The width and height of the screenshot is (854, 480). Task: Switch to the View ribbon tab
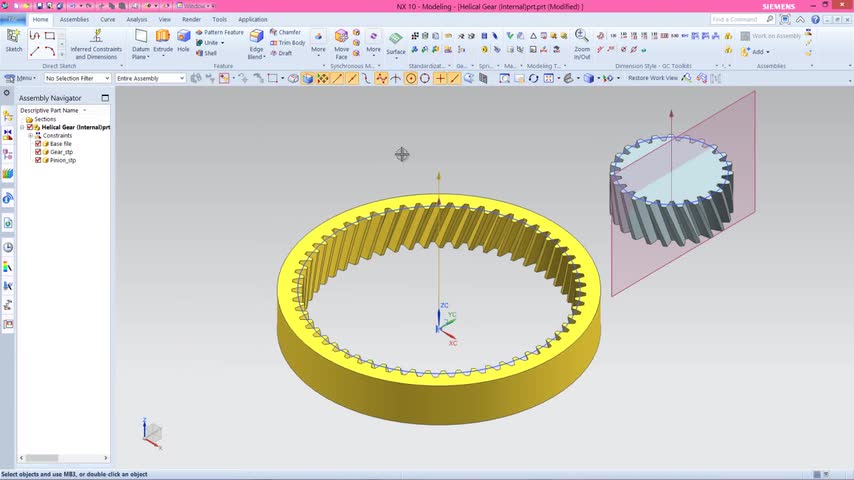coord(164,19)
